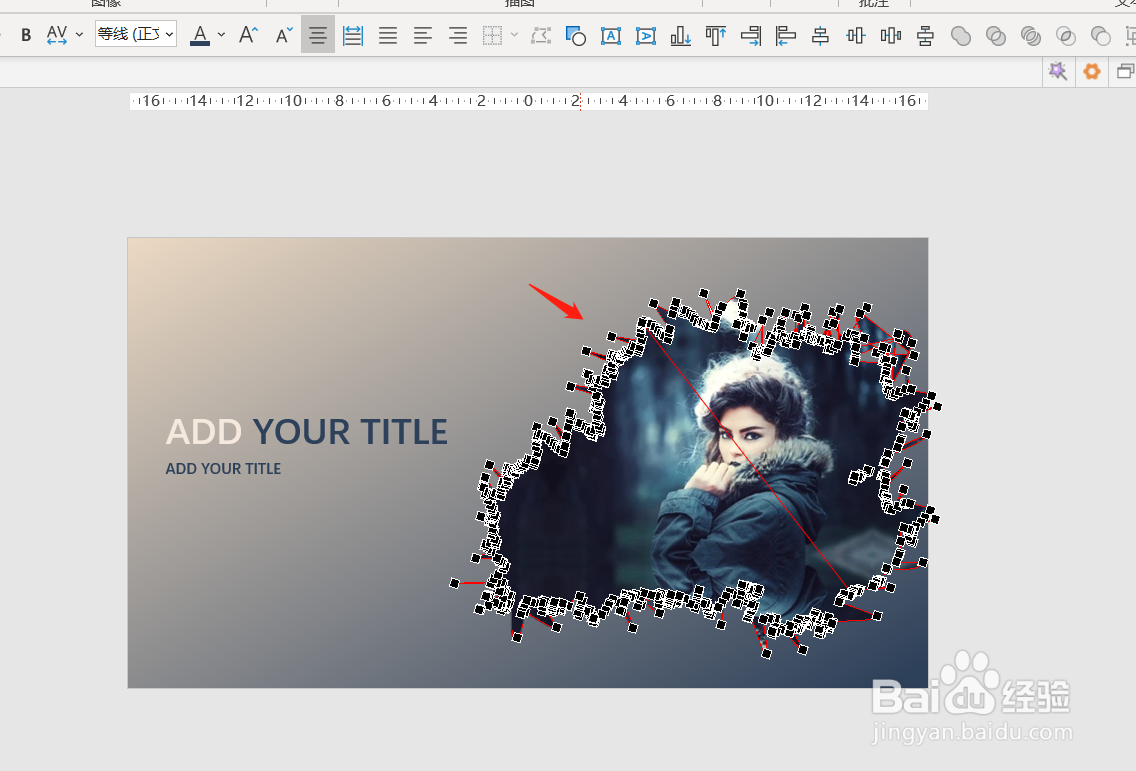Decrease font size with the smaller A icon
1136x771 pixels.
click(x=283, y=35)
